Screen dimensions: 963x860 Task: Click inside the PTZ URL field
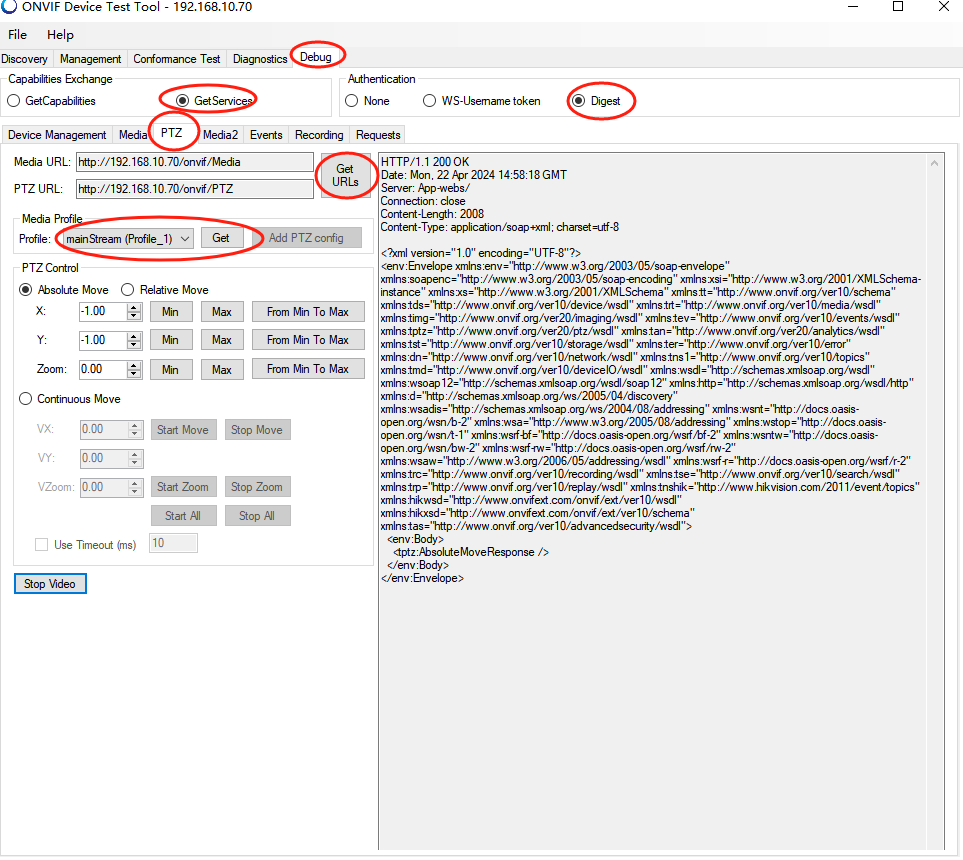[x=194, y=188]
